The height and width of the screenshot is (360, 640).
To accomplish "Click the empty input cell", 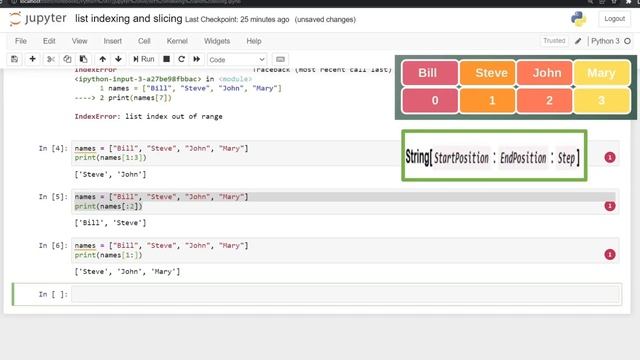I will (345, 294).
